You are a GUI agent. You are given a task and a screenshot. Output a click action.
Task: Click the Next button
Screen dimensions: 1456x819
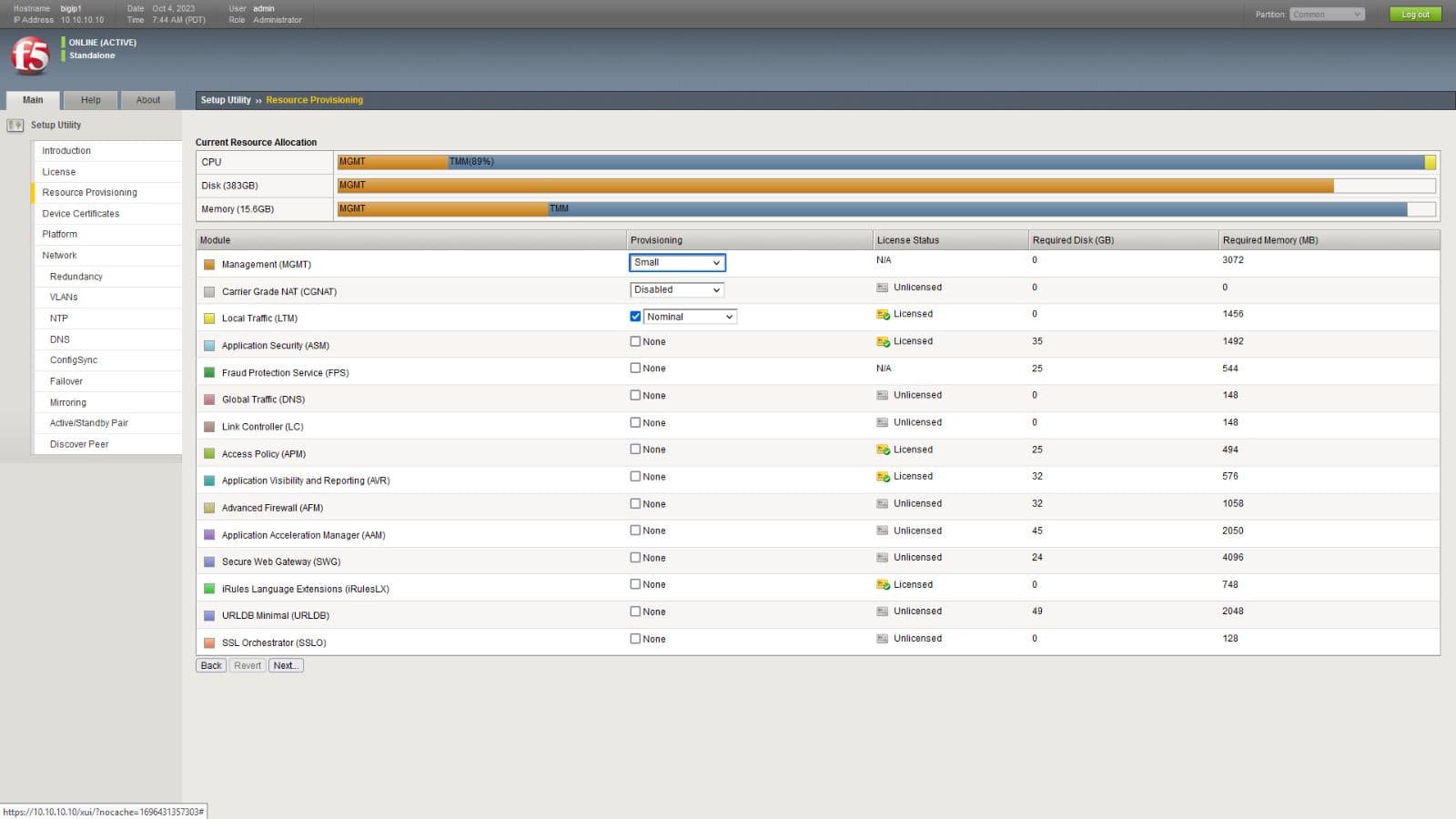coord(286,665)
